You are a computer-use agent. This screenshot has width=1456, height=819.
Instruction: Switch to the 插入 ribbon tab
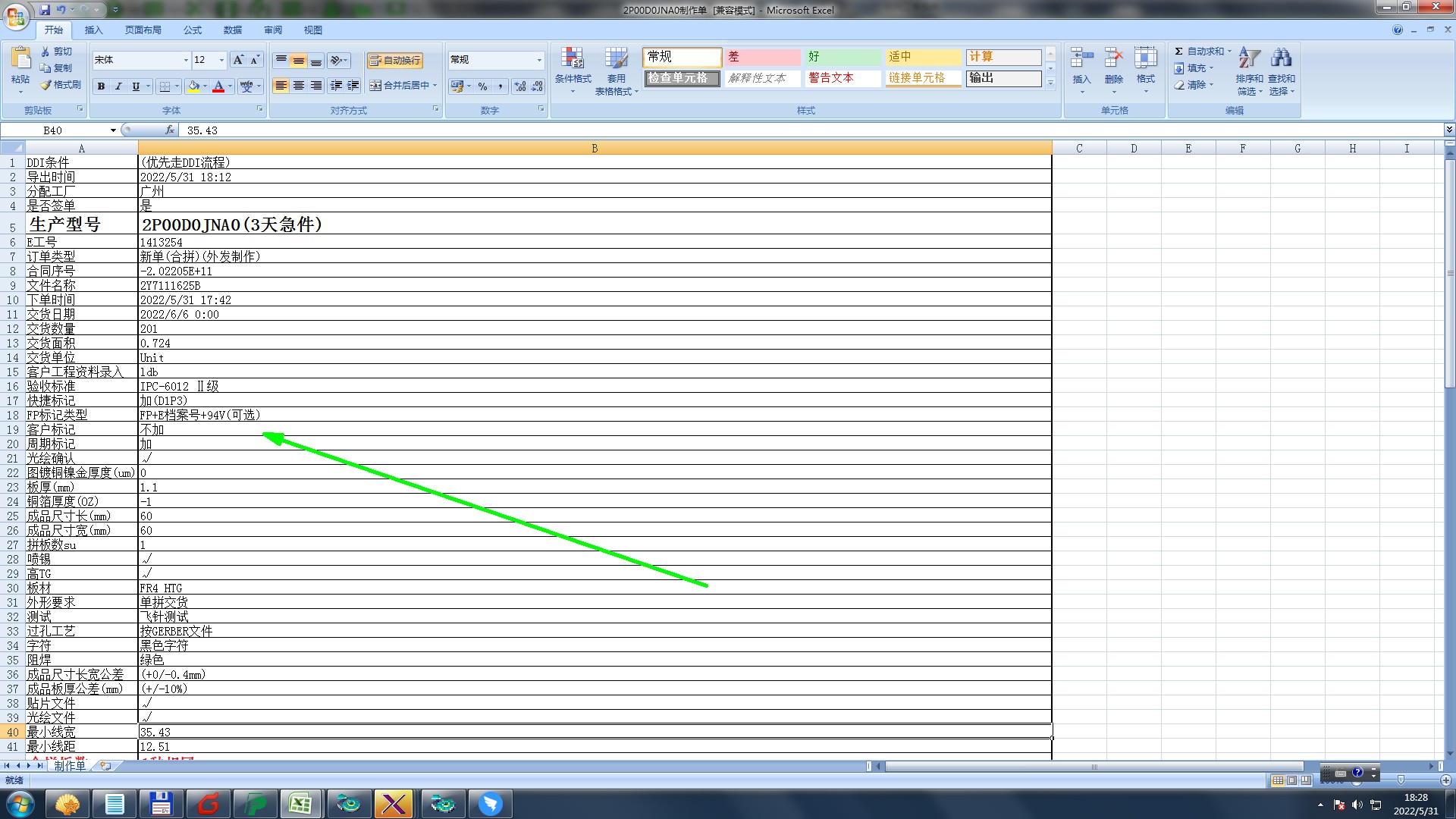pos(93,30)
